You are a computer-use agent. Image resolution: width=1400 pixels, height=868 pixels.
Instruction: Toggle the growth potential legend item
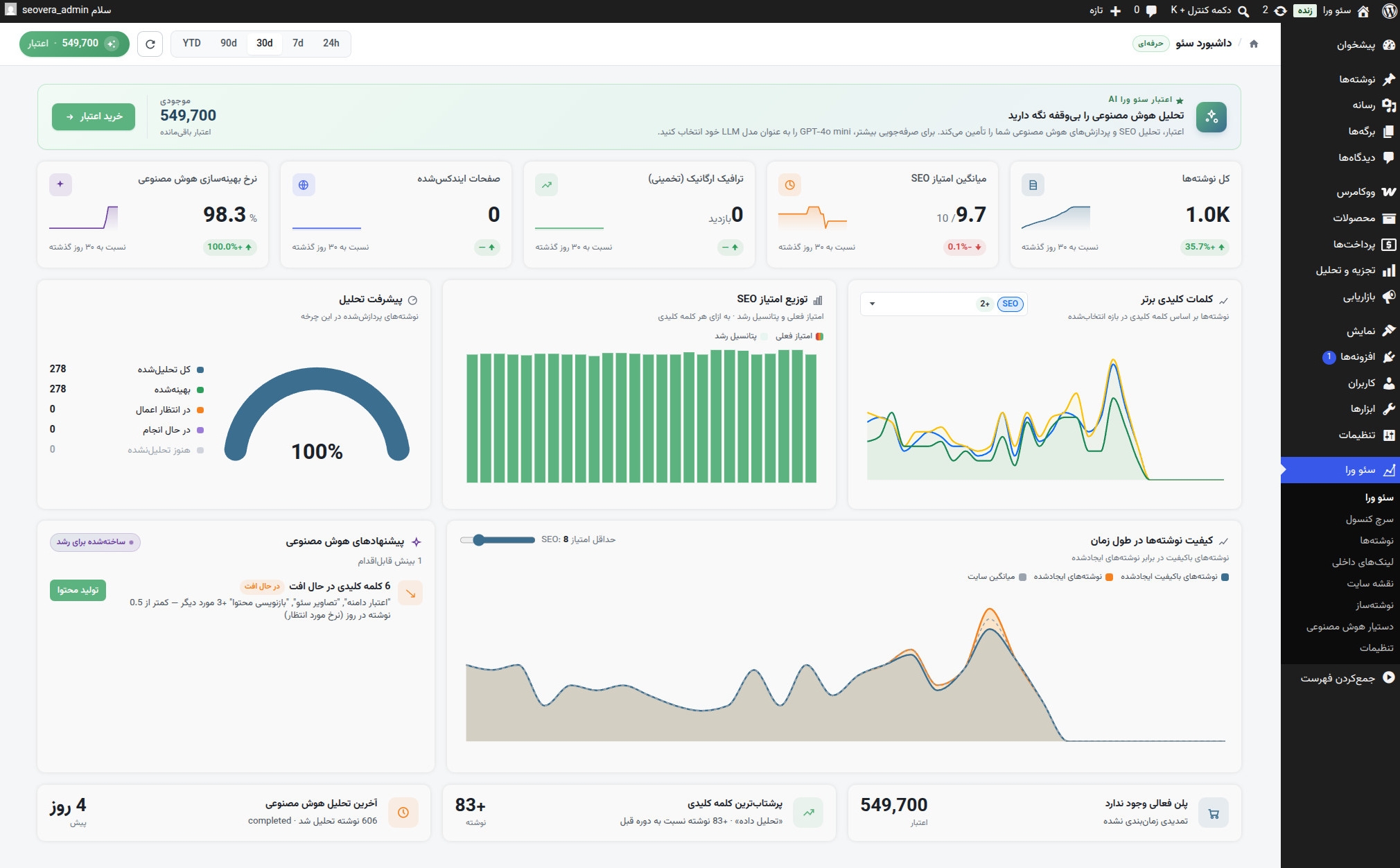point(741,336)
